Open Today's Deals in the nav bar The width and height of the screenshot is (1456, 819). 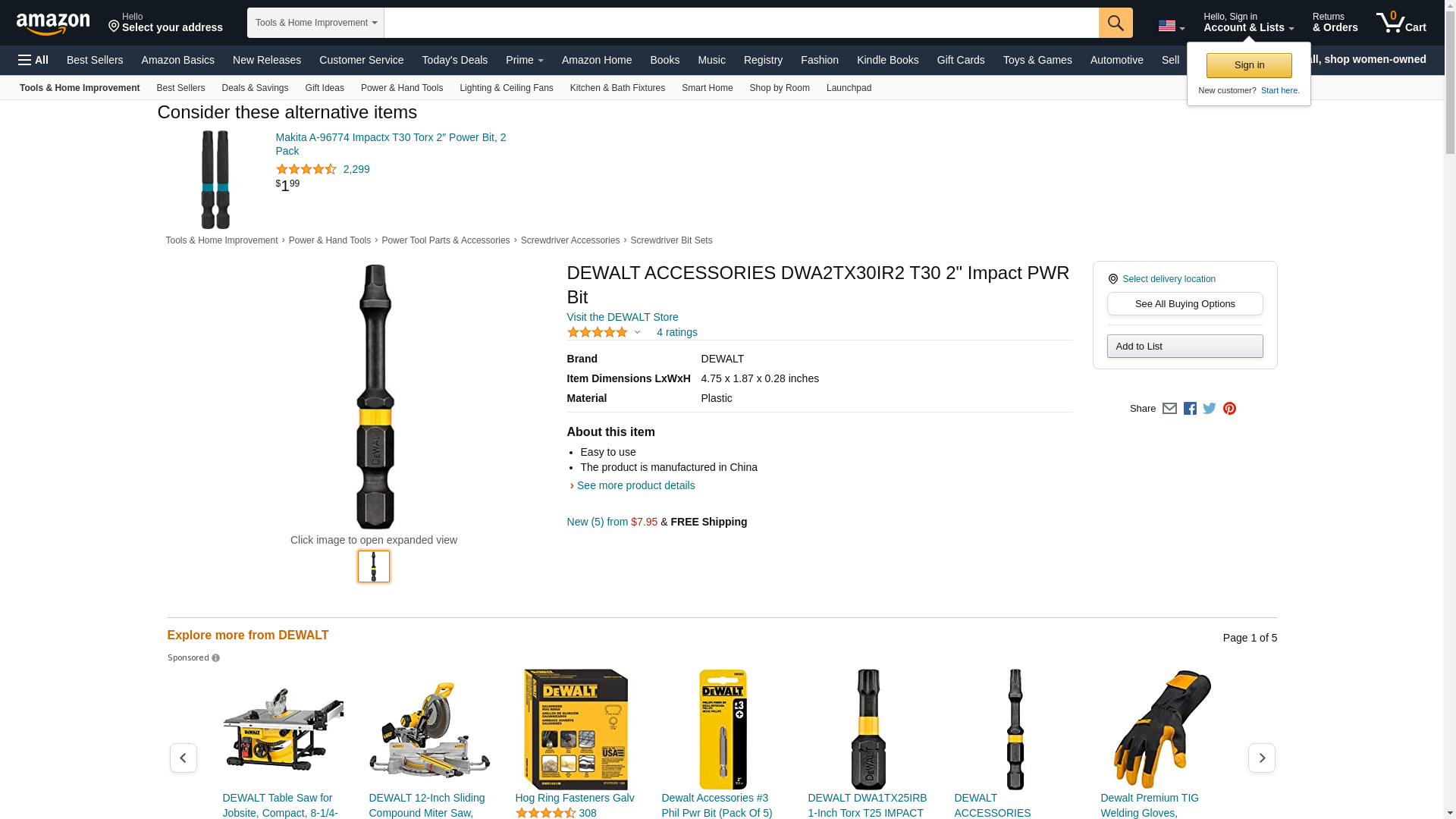[x=454, y=60]
